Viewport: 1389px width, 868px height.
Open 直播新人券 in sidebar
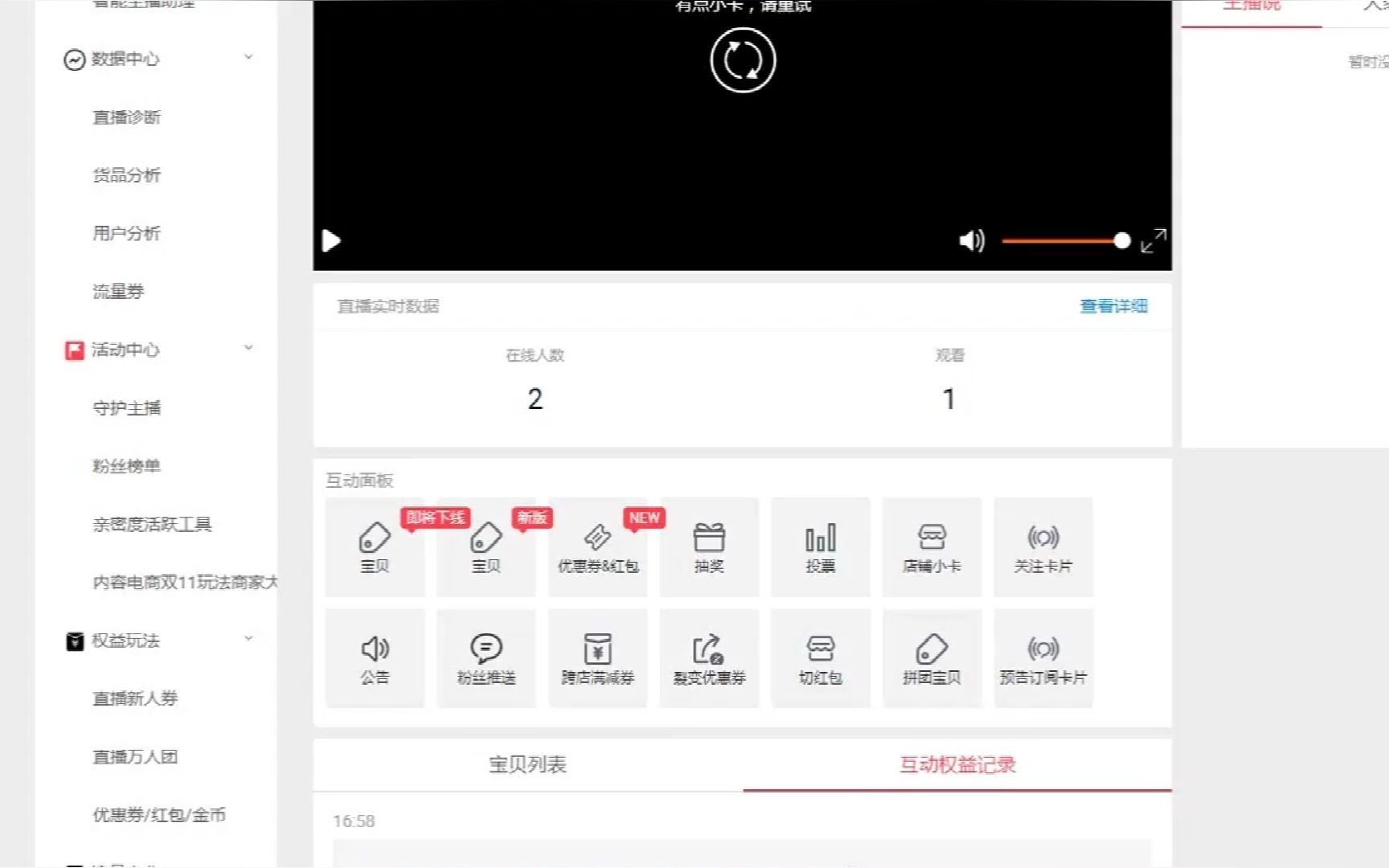[x=135, y=698]
